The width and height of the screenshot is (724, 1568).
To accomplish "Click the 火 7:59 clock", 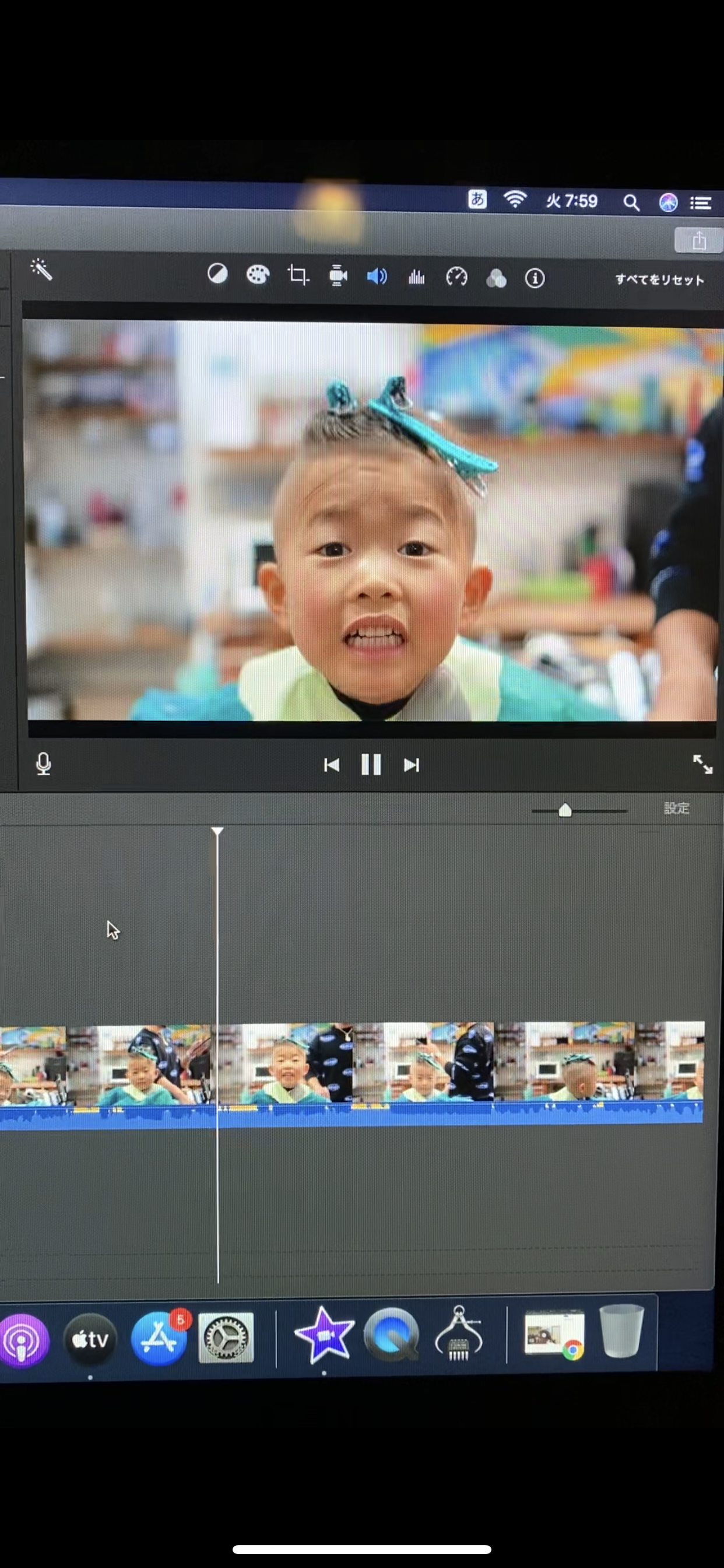I will (572, 201).
